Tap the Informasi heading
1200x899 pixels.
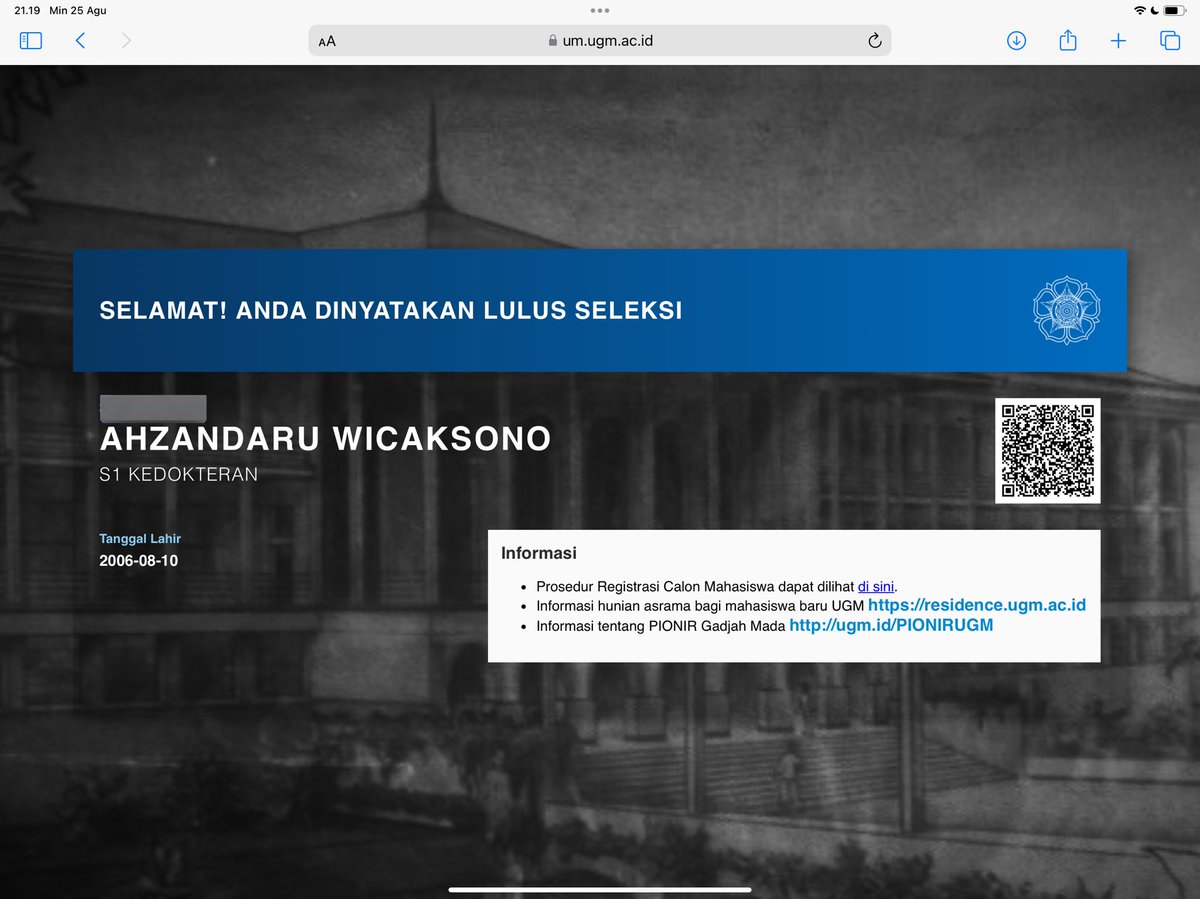click(x=539, y=552)
